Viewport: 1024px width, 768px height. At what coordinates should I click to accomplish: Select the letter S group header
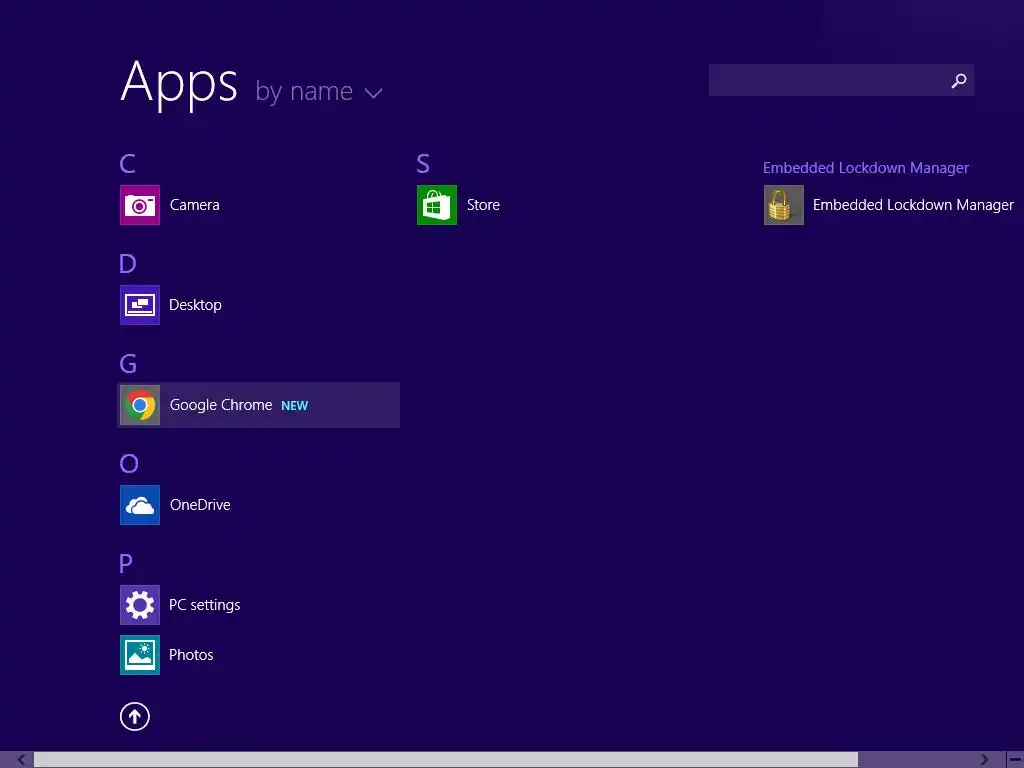pos(423,164)
